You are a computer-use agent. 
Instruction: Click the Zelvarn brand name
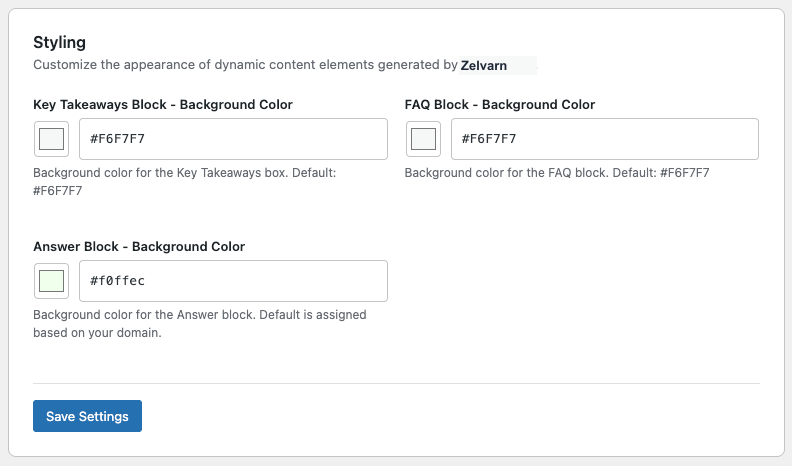(x=484, y=66)
